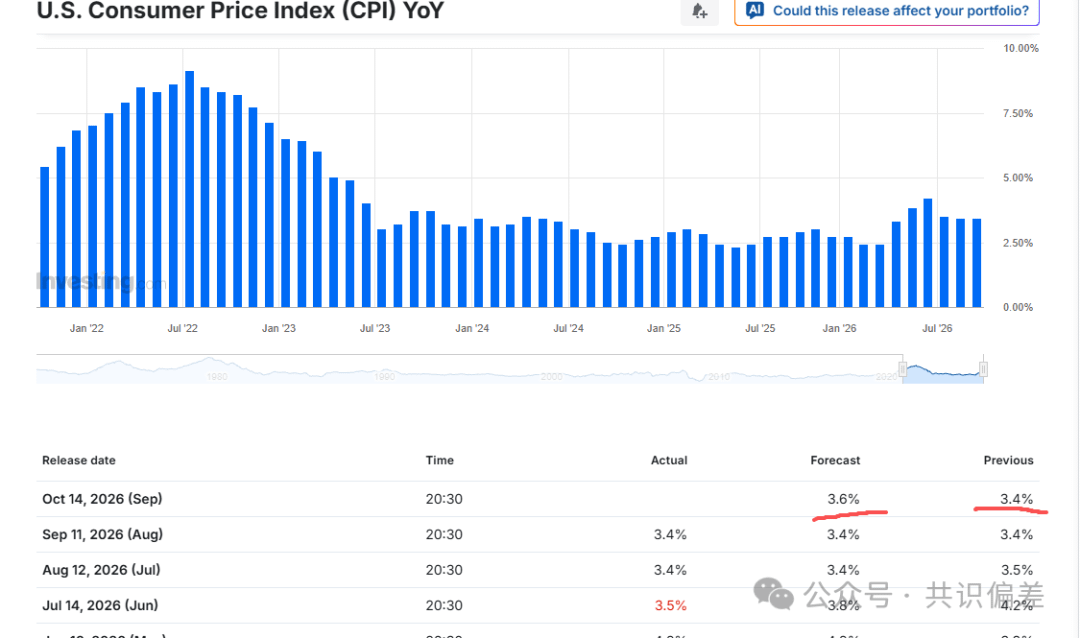Open "Could this release affect your portfolio?" link

pos(900,10)
